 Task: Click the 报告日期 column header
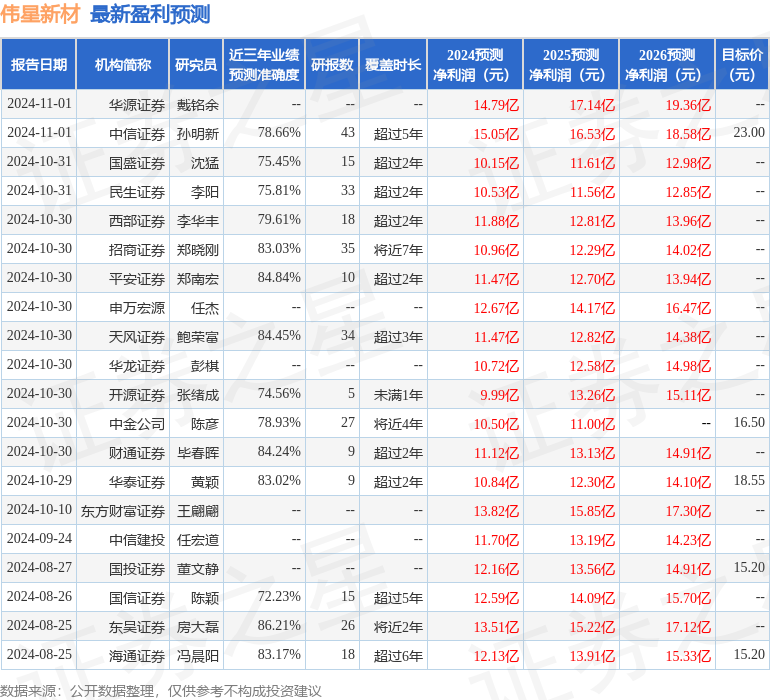[x=38, y=64]
